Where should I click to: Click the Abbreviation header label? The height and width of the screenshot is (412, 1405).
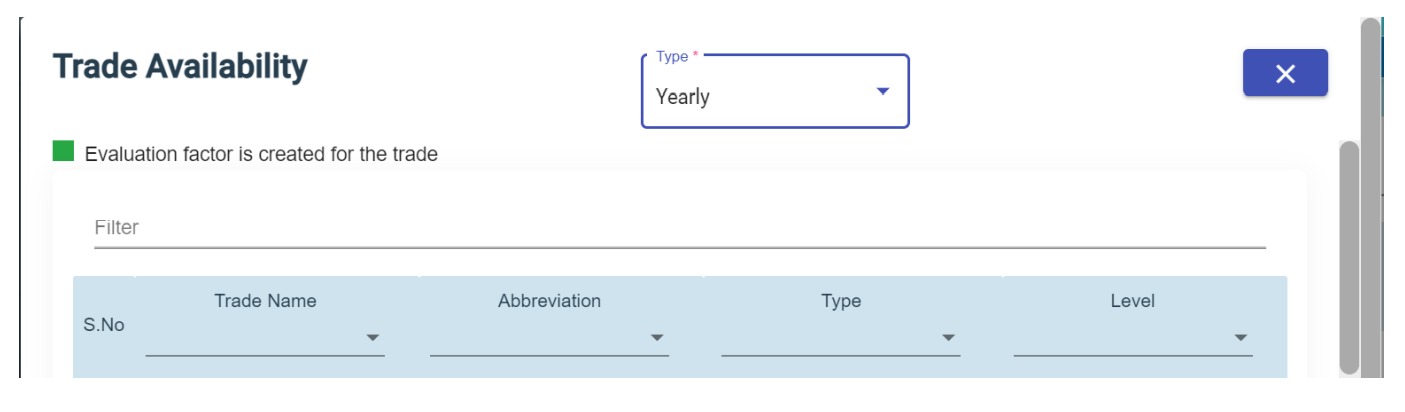tap(549, 301)
